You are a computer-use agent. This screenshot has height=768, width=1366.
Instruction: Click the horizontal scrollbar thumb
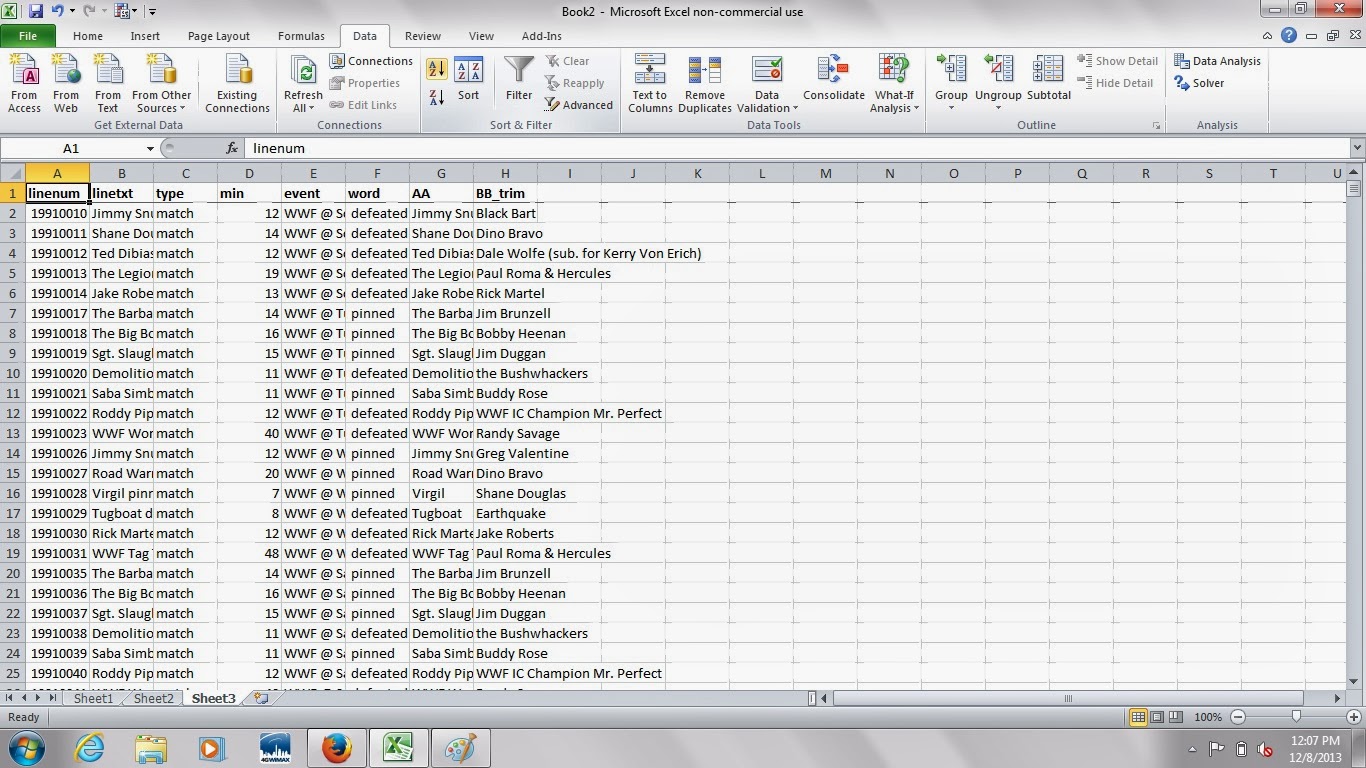click(1068, 698)
